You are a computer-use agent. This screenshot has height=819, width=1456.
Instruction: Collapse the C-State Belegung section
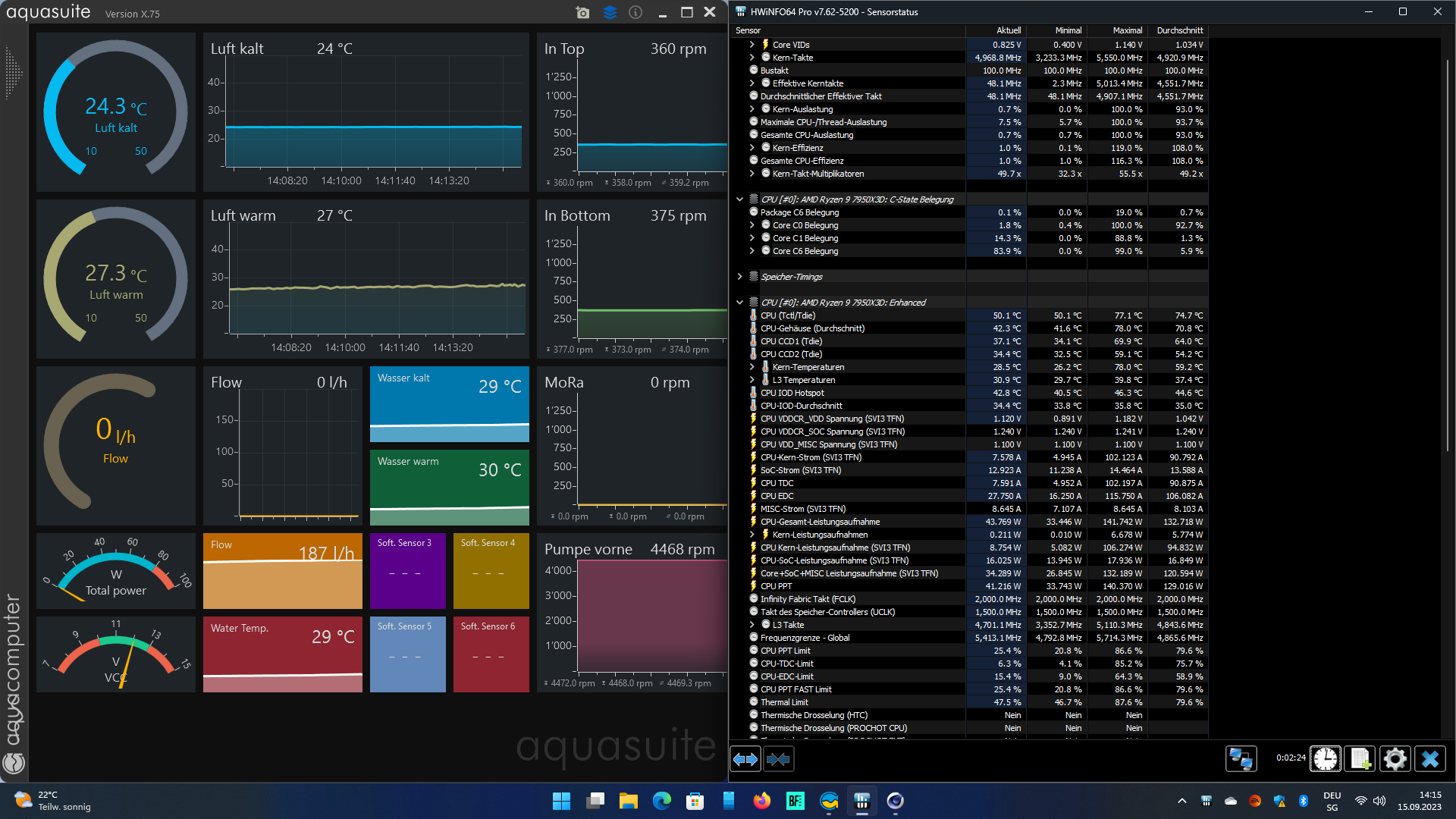tap(740, 199)
